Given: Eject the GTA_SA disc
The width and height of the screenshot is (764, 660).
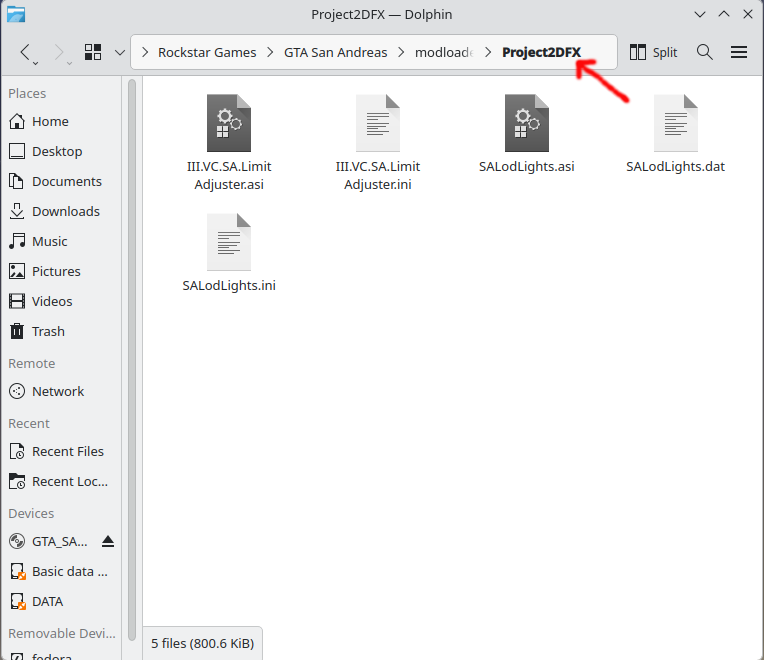Looking at the screenshot, I should [108, 542].
